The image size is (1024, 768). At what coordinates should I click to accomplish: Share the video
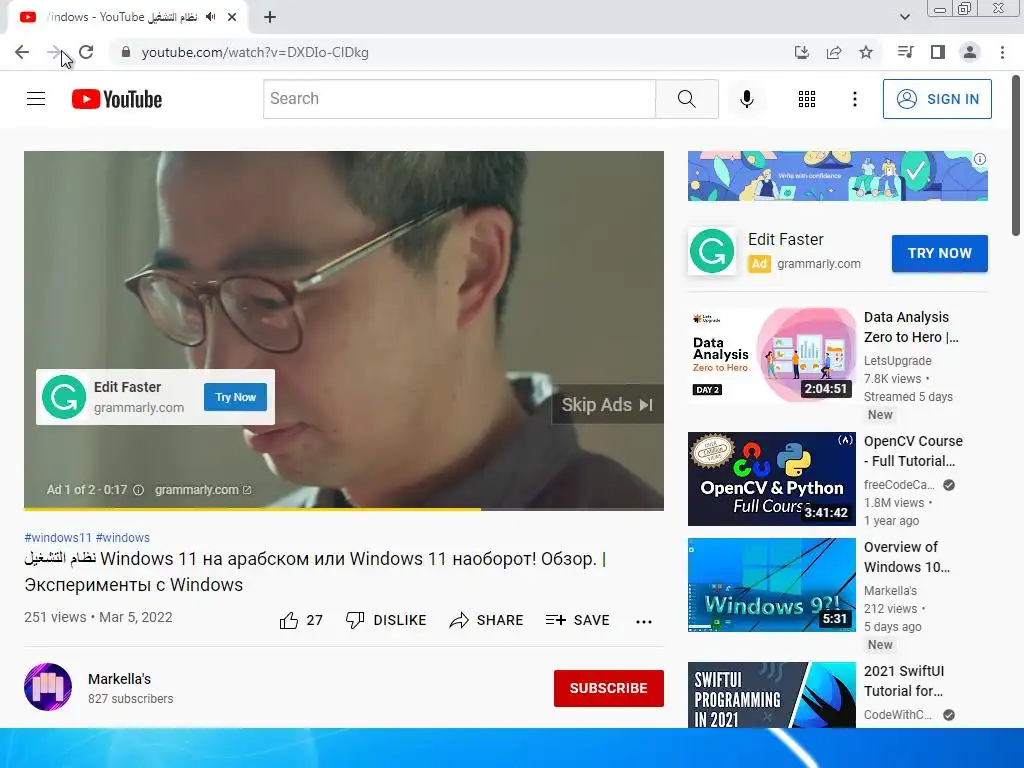pos(487,620)
